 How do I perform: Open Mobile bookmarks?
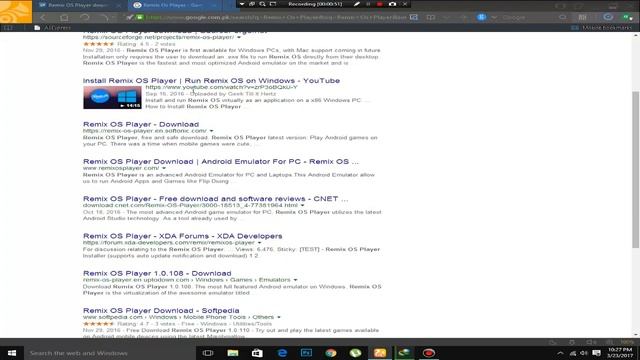coord(602,28)
